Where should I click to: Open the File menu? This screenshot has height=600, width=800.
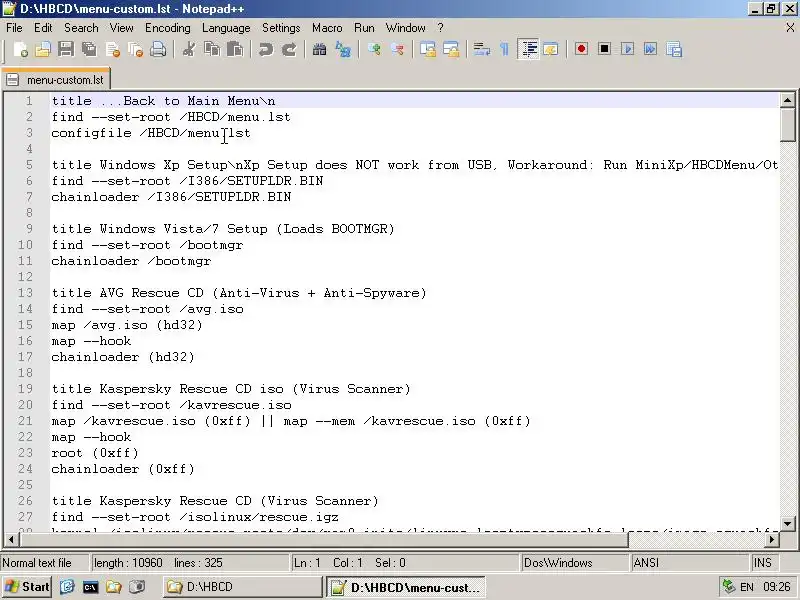click(14, 28)
